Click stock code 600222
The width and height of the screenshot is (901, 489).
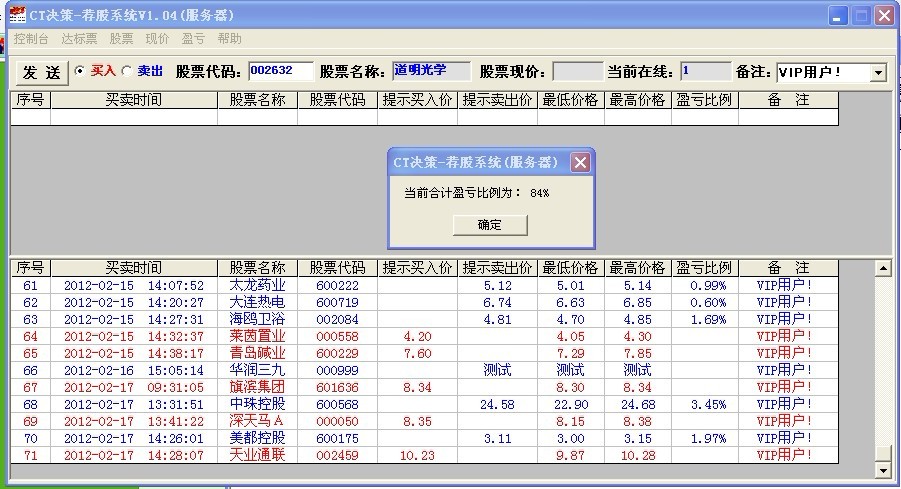(x=337, y=286)
